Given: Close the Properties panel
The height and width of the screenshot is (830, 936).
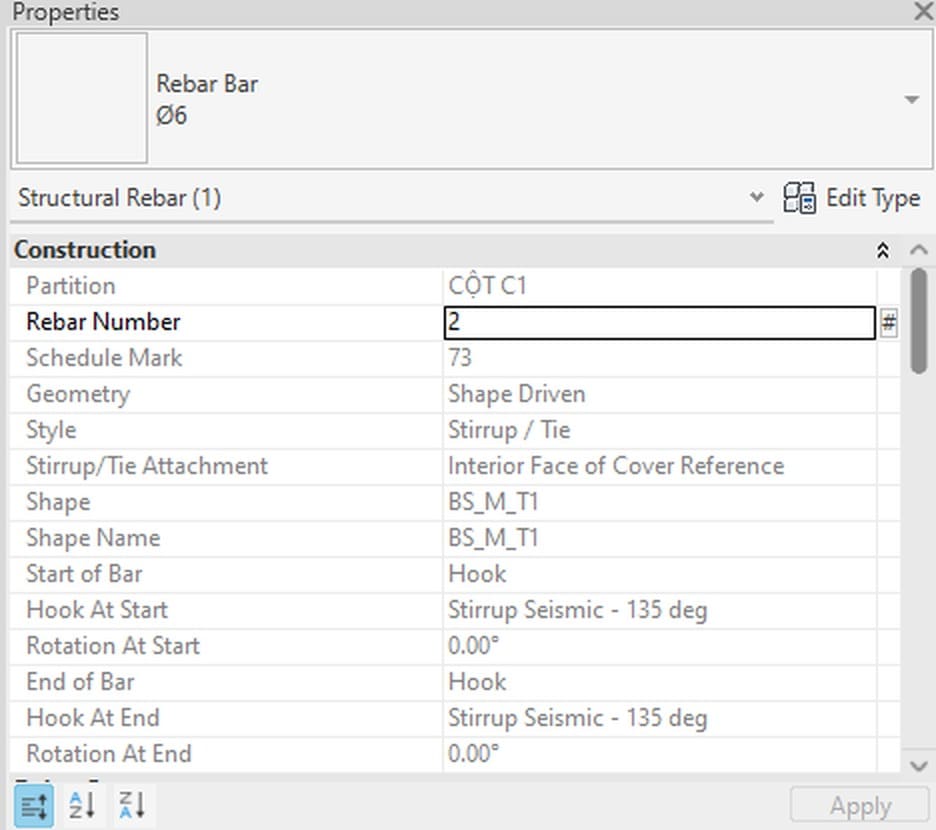Looking at the screenshot, I should pyautogui.click(x=923, y=11).
